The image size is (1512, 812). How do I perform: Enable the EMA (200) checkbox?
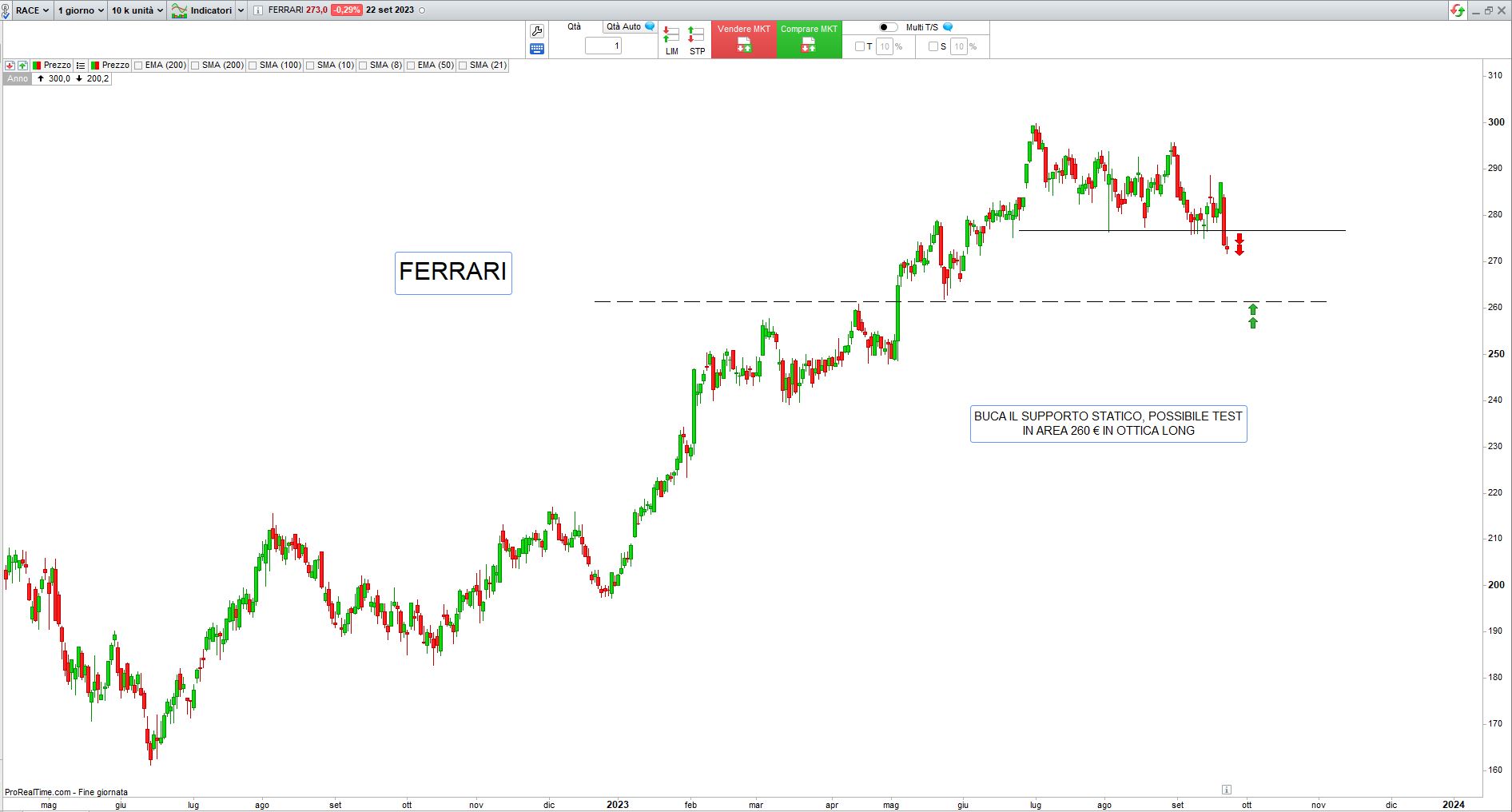[x=139, y=66]
